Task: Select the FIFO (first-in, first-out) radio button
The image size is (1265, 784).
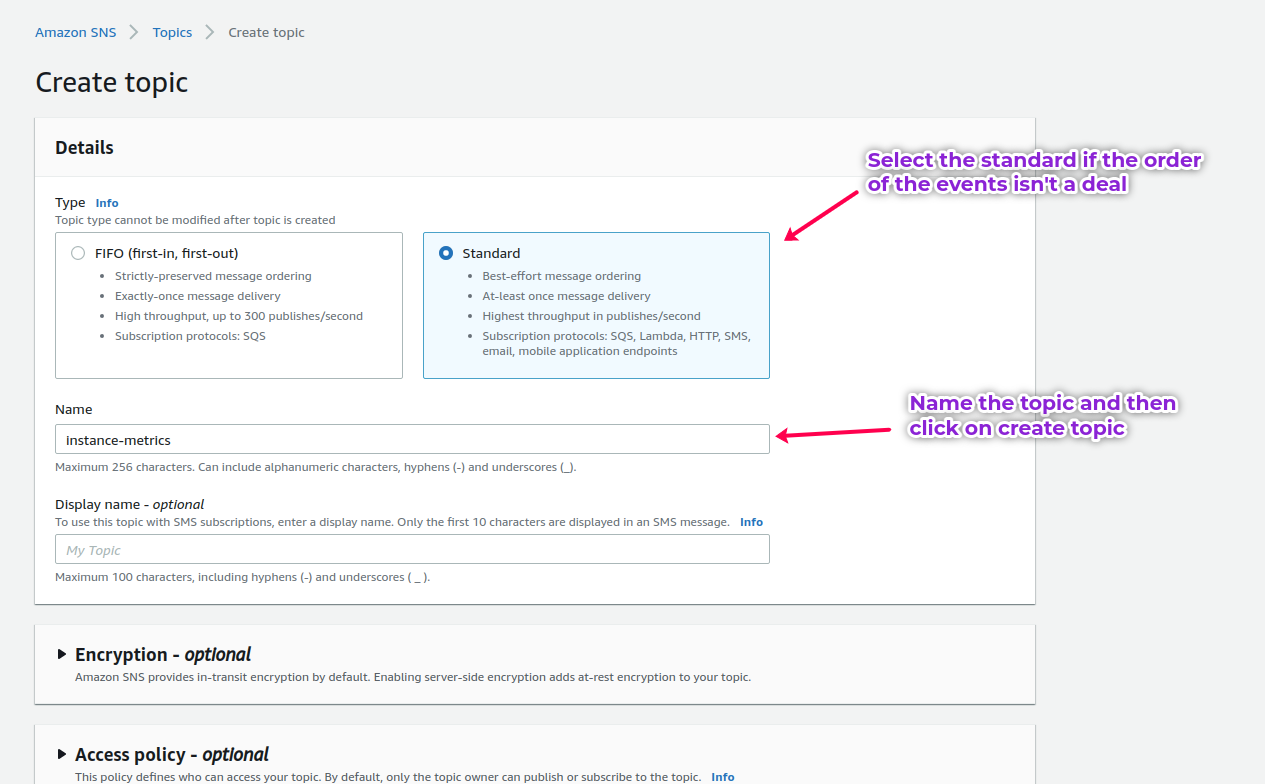Action: tap(78, 253)
